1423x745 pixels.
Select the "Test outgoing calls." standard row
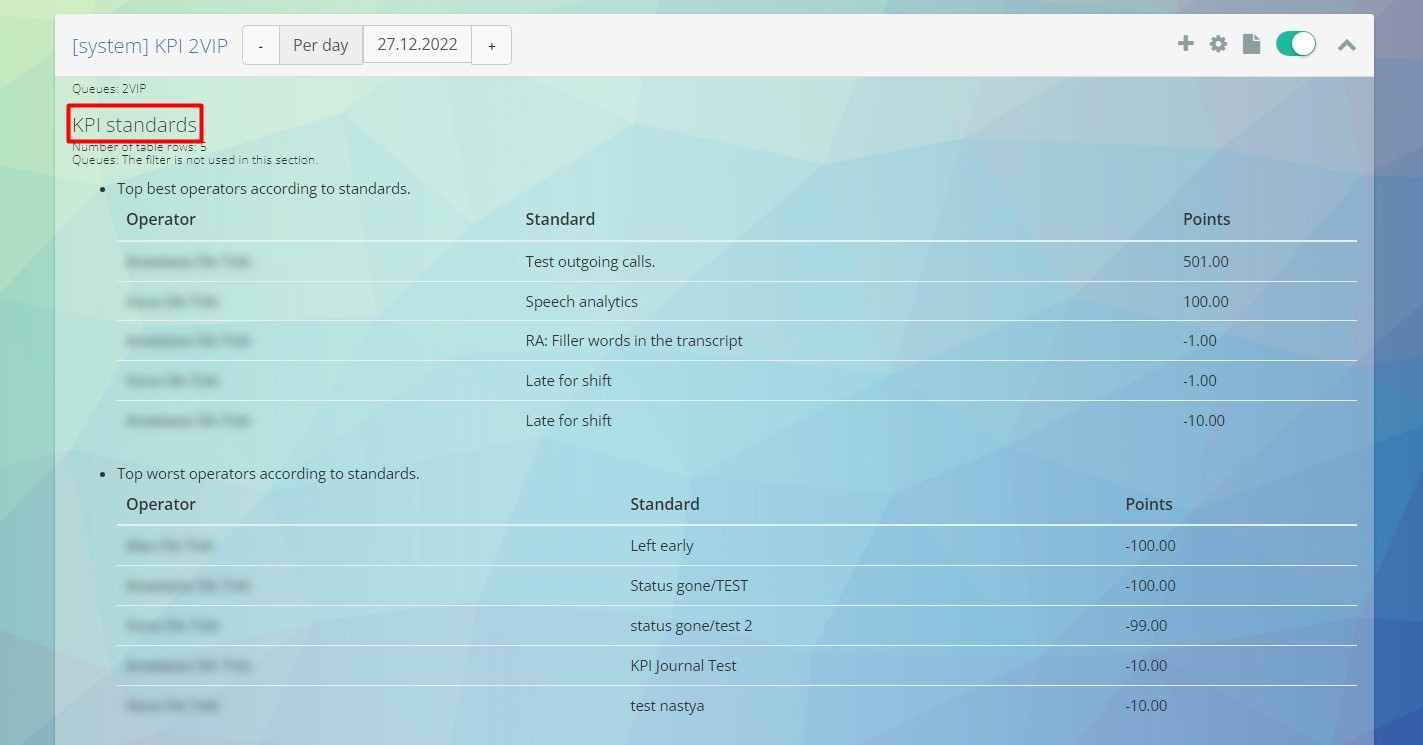tap(590, 262)
